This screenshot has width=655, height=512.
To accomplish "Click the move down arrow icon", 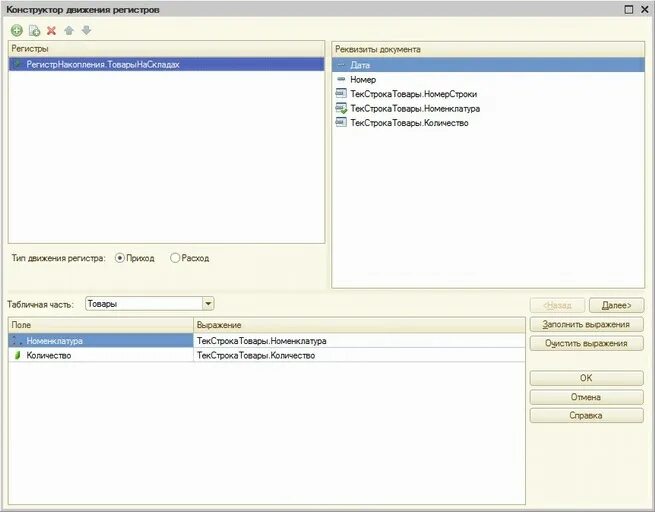I will [86, 30].
